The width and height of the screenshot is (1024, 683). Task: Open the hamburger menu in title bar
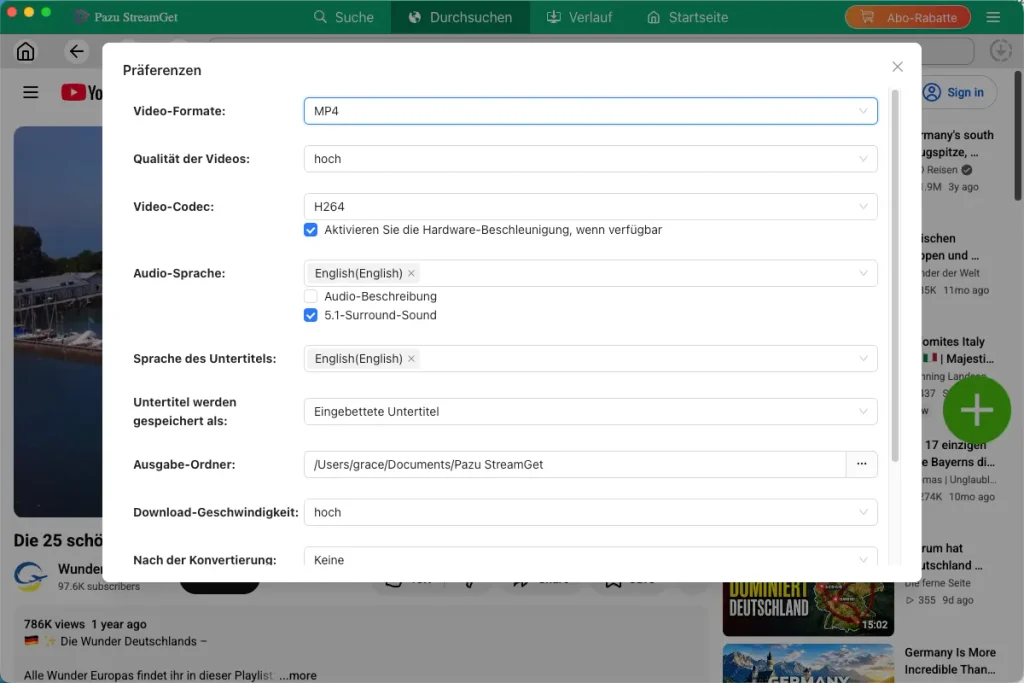[993, 17]
